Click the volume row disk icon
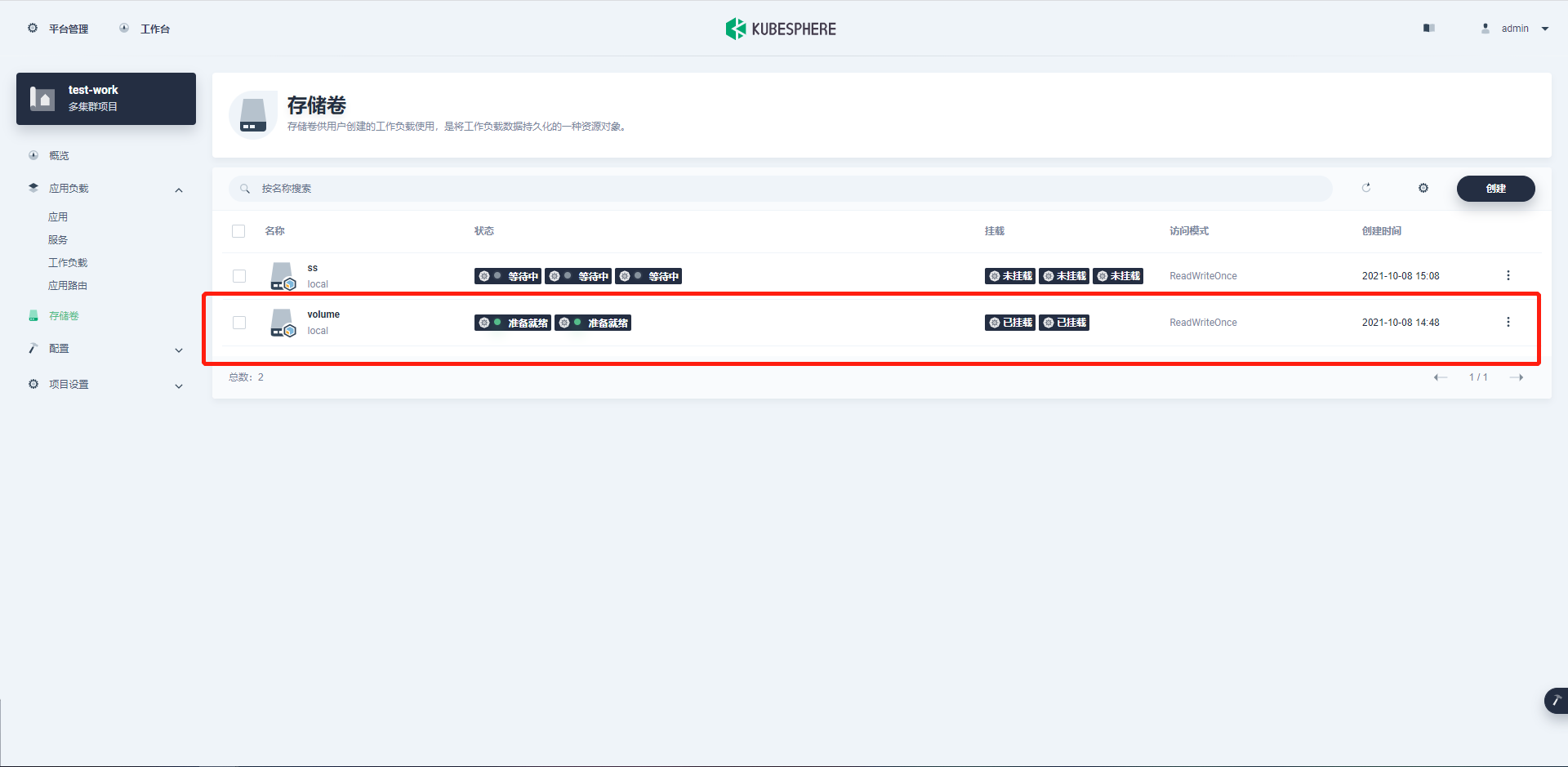 283,323
